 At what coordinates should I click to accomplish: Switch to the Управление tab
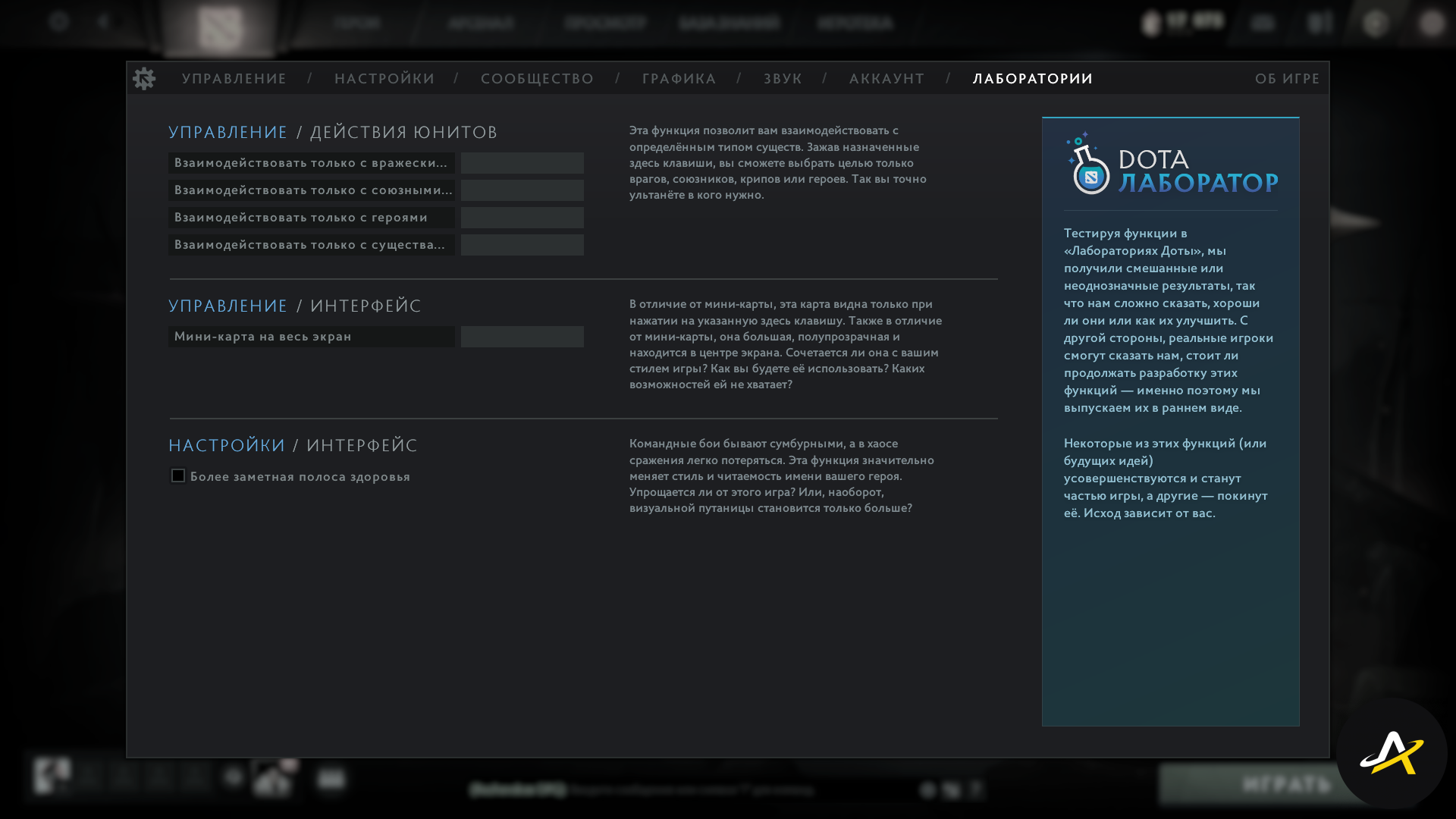[234, 79]
